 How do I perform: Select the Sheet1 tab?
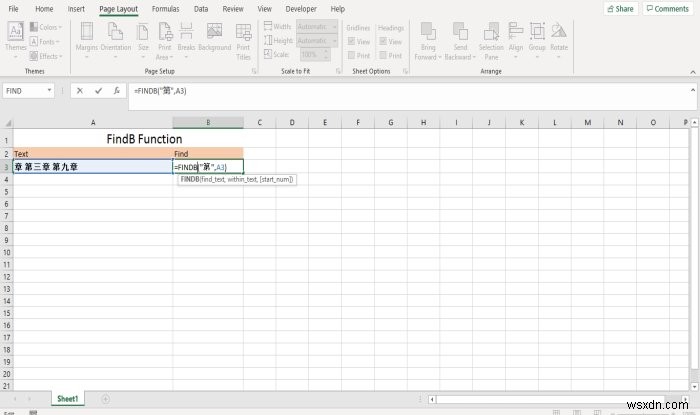(x=67, y=399)
